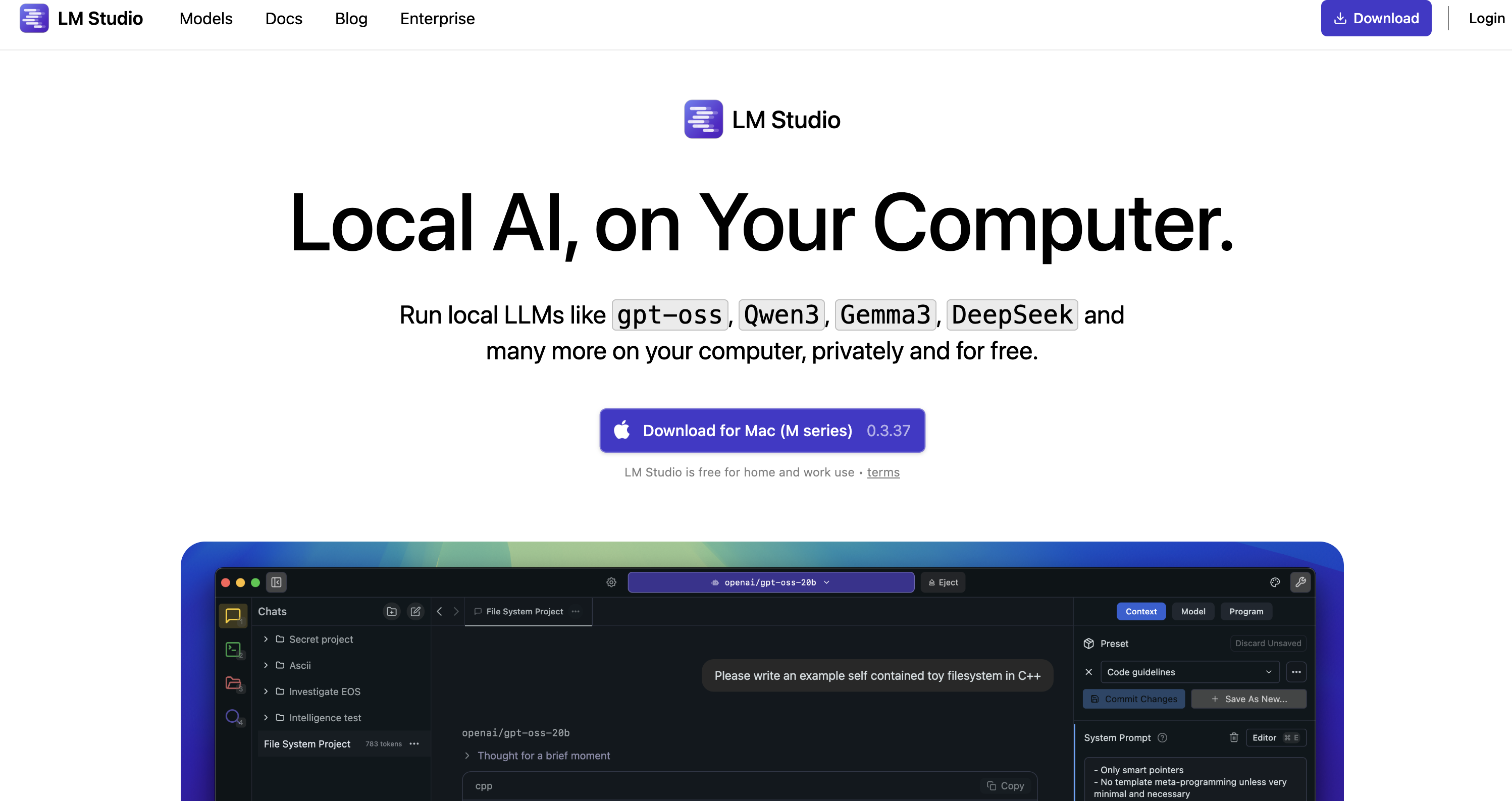Image resolution: width=1512 pixels, height=801 pixels.
Task: Click the "783 tokens" label
Action: (x=383, y=743)
